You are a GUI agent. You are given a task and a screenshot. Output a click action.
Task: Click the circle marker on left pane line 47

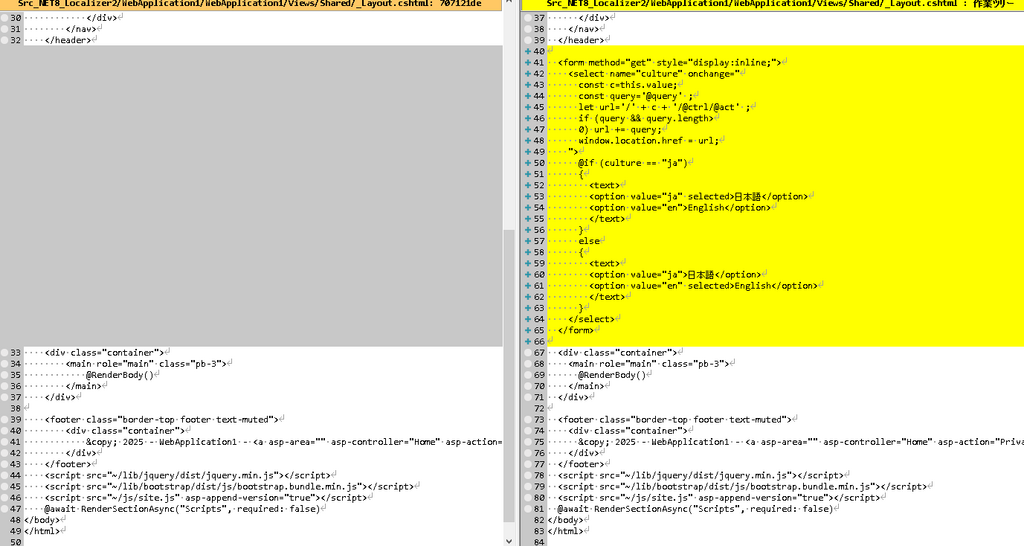[5, 509]
